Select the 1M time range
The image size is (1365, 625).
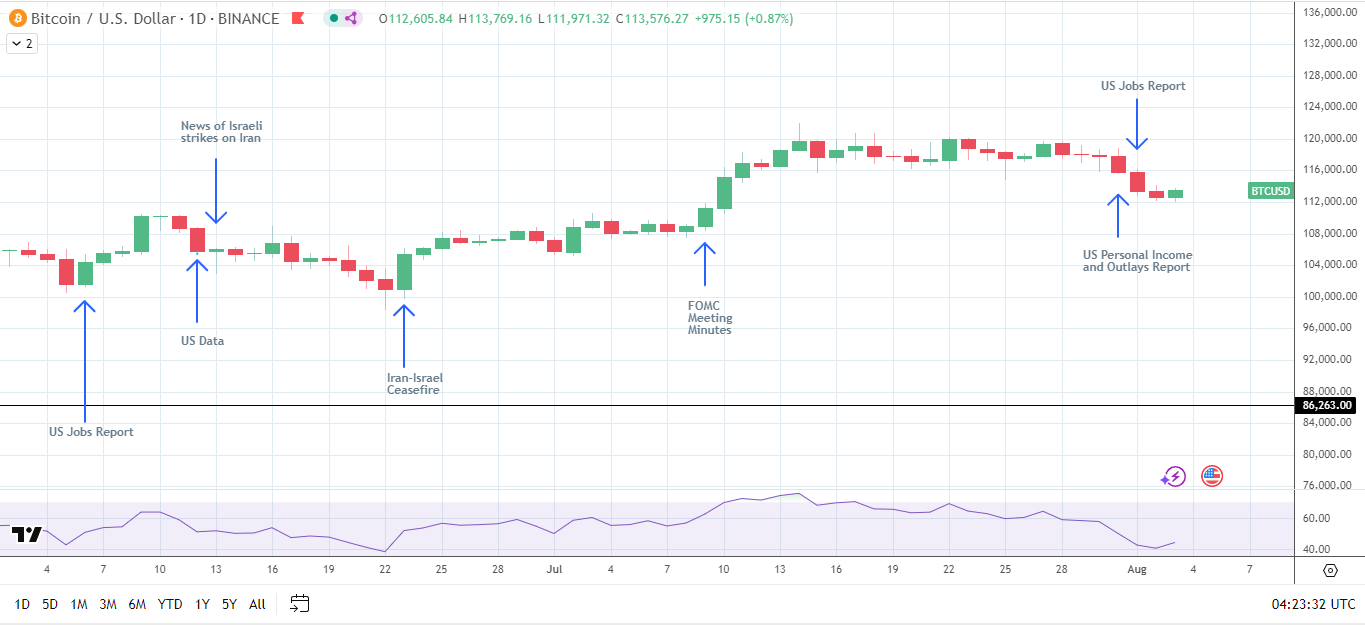point(79,604)
